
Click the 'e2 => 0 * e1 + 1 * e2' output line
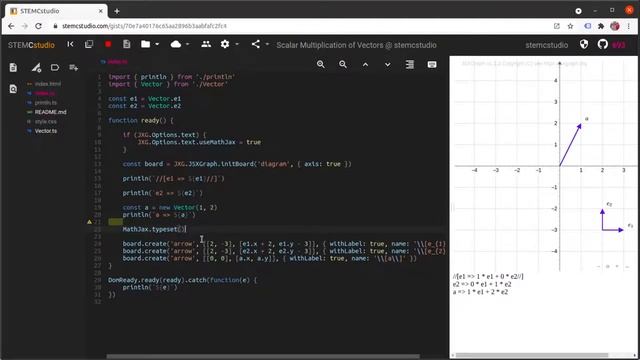pos(482,284)
